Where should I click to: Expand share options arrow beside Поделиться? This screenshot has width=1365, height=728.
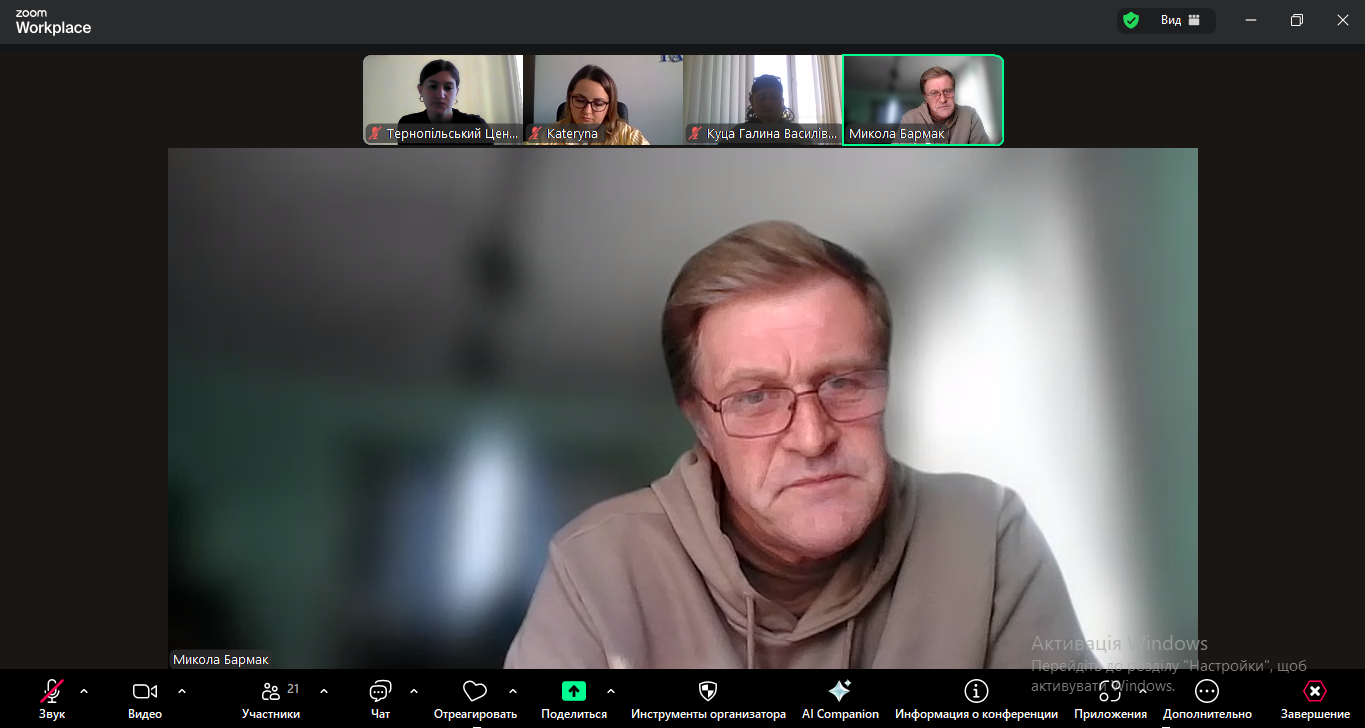pyautogui.click(x=611, y=691)
